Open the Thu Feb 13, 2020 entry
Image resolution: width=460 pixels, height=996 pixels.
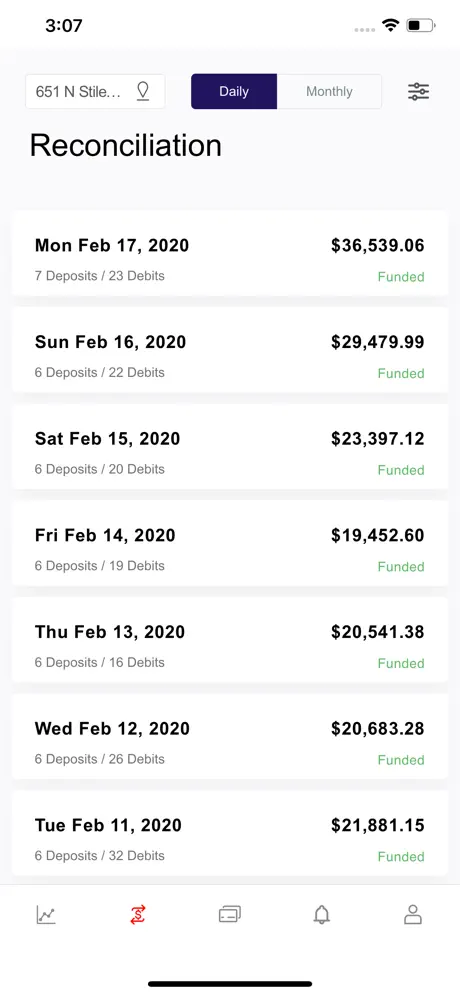230,640
